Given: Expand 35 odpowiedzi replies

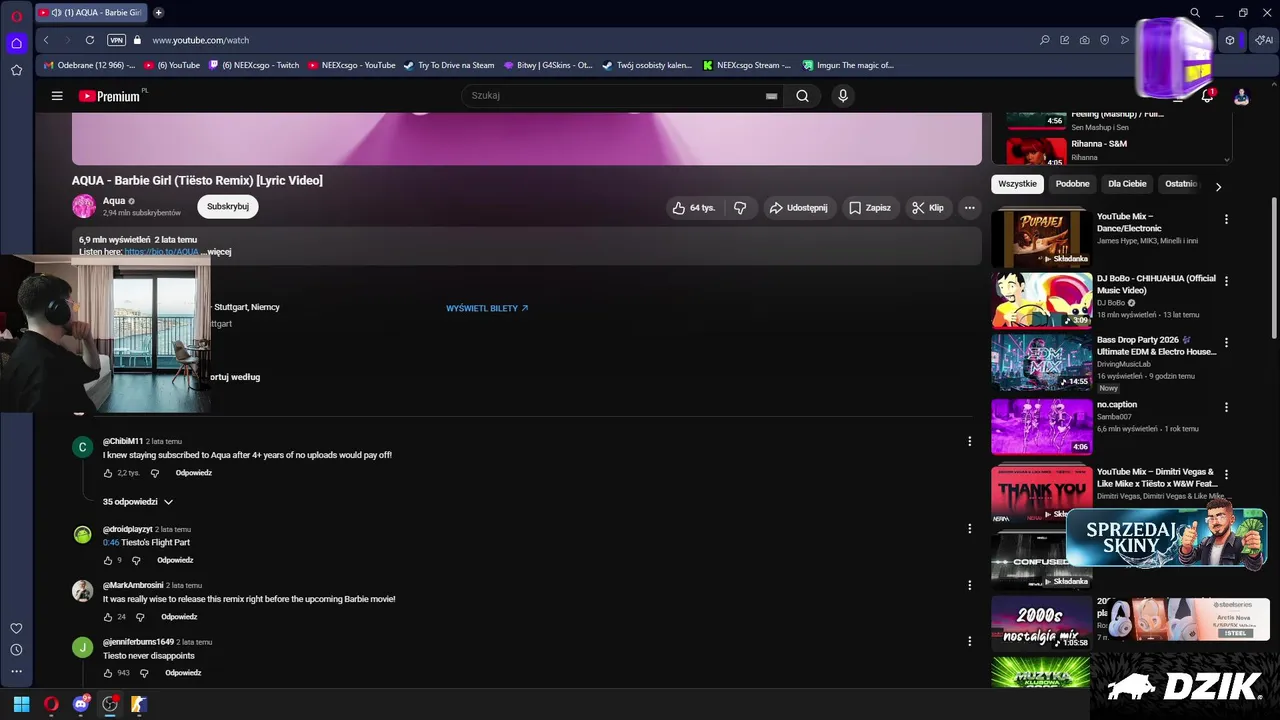Looking at the screenshot, I should pos(138,502).
